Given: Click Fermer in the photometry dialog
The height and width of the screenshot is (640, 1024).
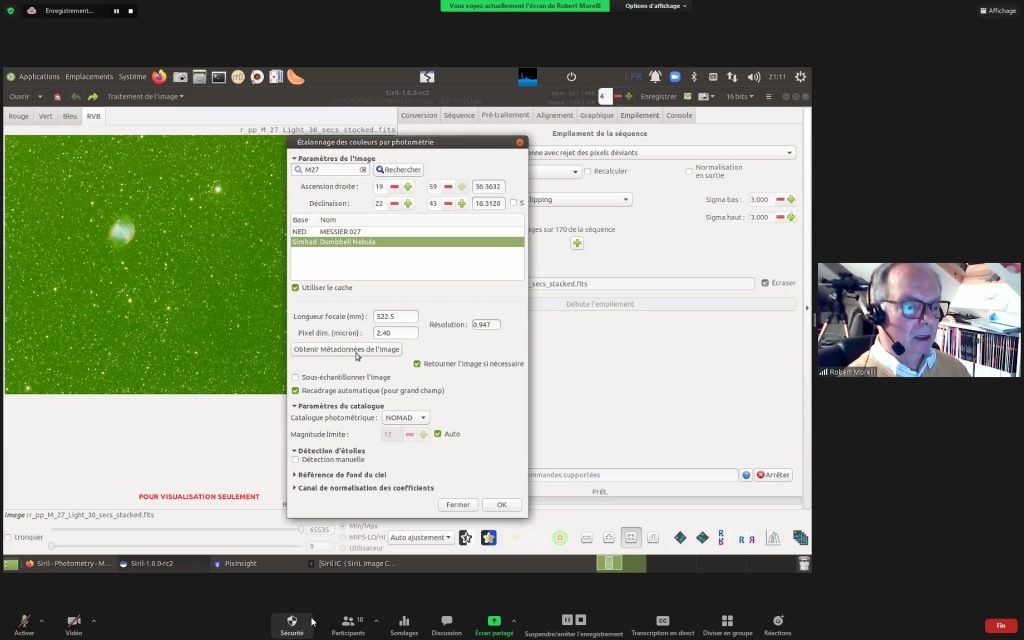Looking at the screenshot, I should click(458, 505).
